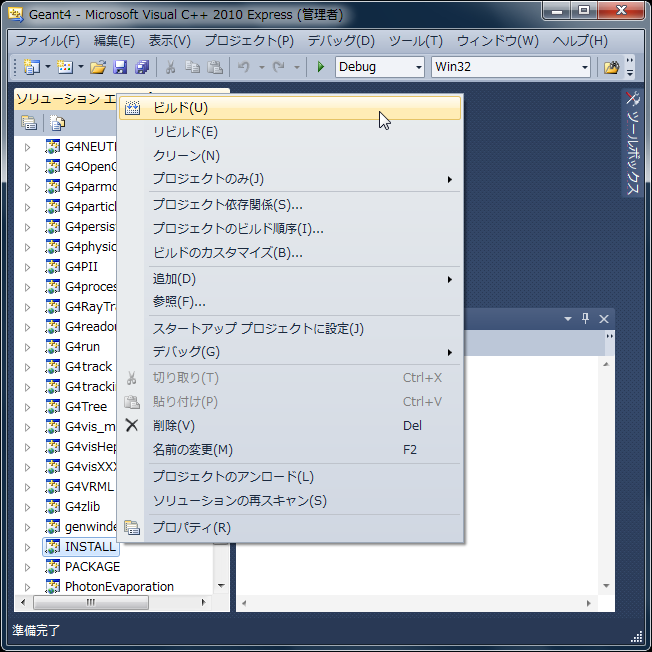Choose ビルドのカスタマイズ(B)... entry

coord(290,253)
